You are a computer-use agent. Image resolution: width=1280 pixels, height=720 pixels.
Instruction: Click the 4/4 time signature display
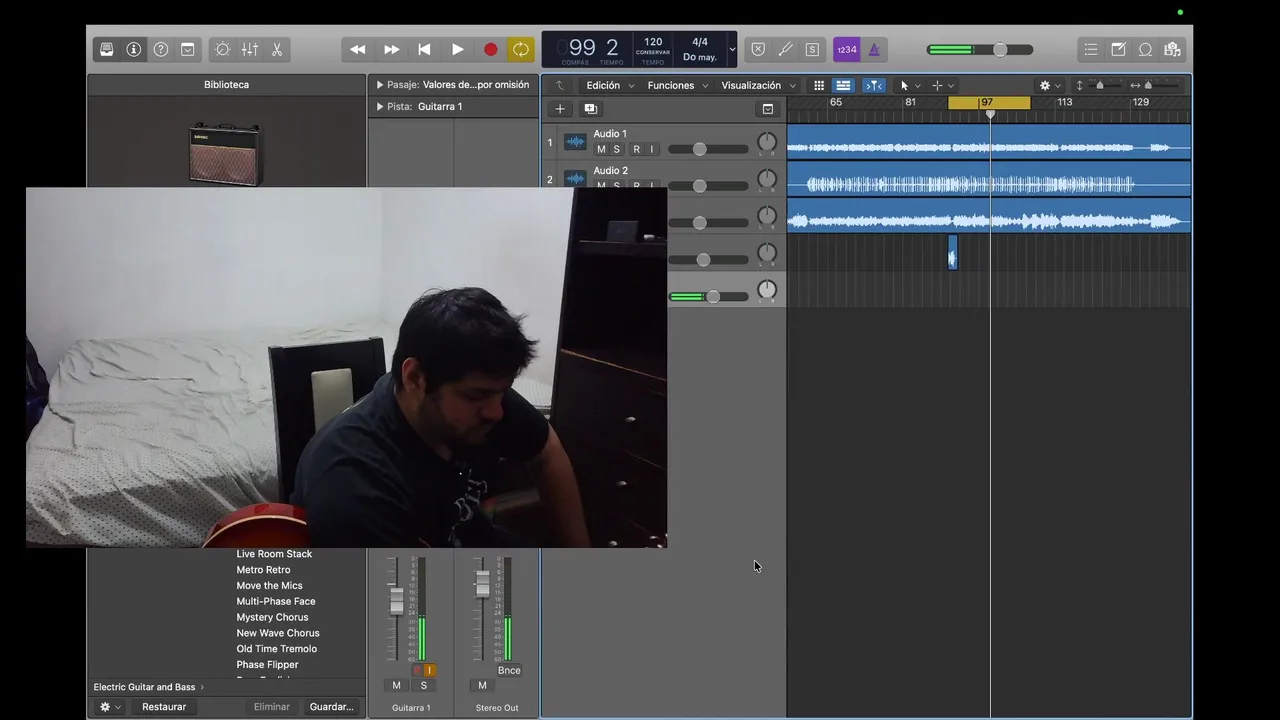[x=700, y=42]
